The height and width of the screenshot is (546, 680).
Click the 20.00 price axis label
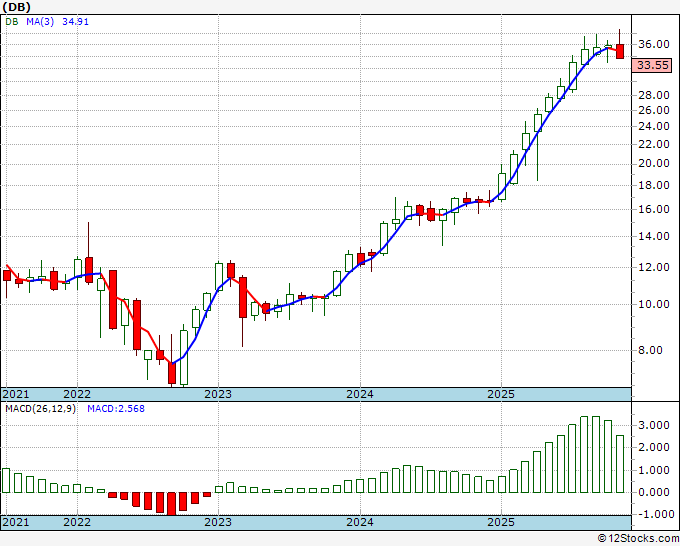654,163
